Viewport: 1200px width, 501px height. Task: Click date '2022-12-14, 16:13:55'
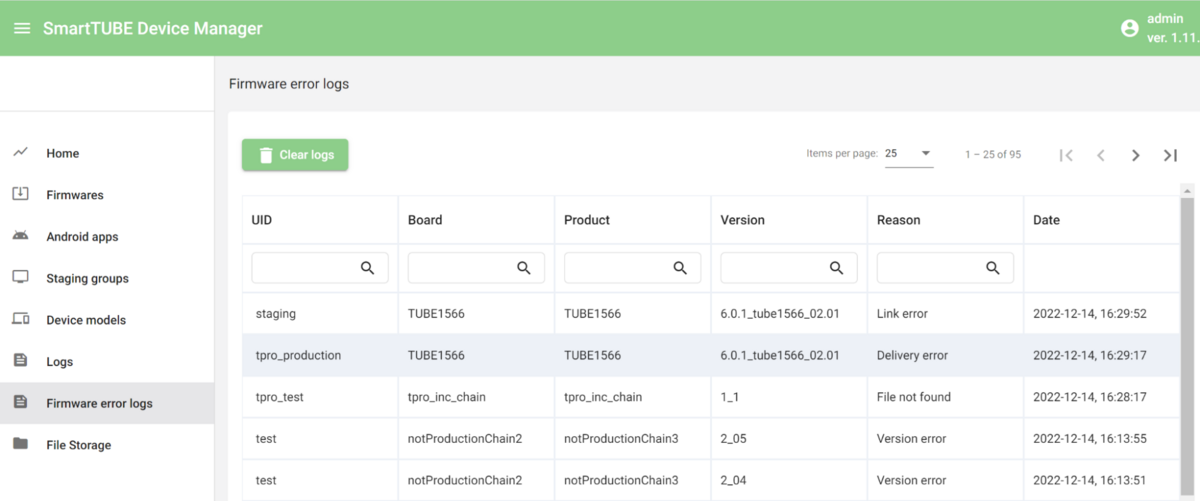(x=1089, y=438)
